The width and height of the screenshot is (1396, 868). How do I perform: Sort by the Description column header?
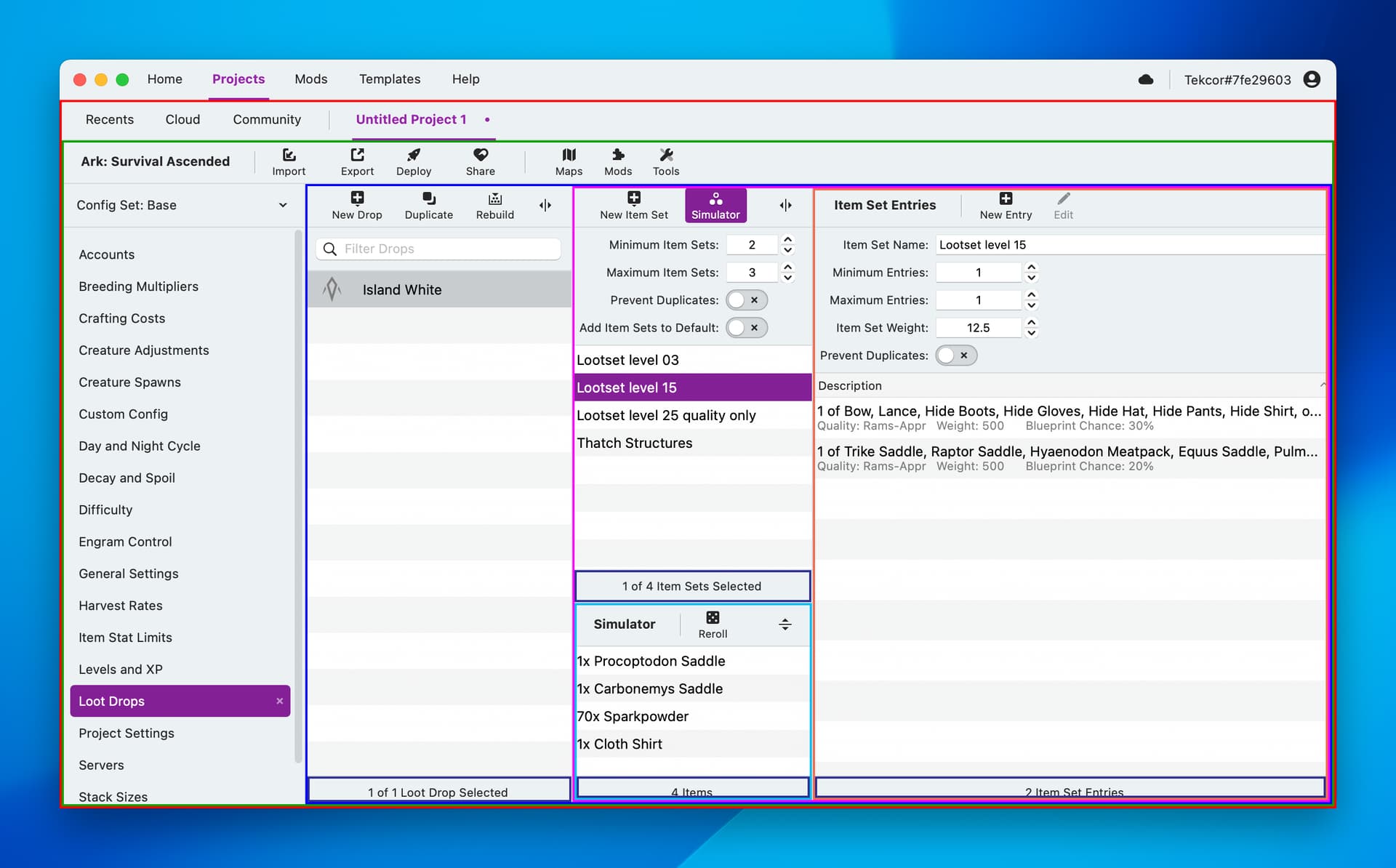pyautogui.click(x=849, y=386)
